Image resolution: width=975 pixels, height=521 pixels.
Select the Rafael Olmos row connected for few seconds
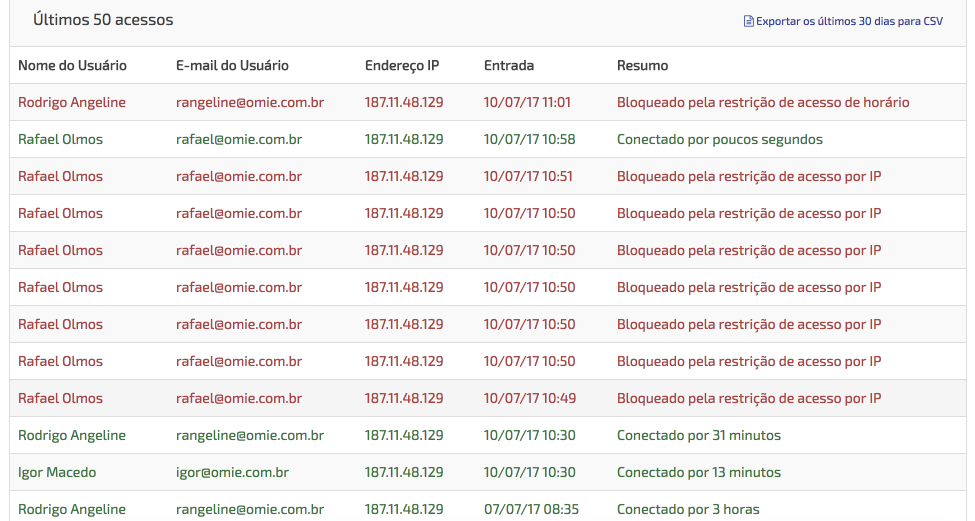(x=488, y=139)
